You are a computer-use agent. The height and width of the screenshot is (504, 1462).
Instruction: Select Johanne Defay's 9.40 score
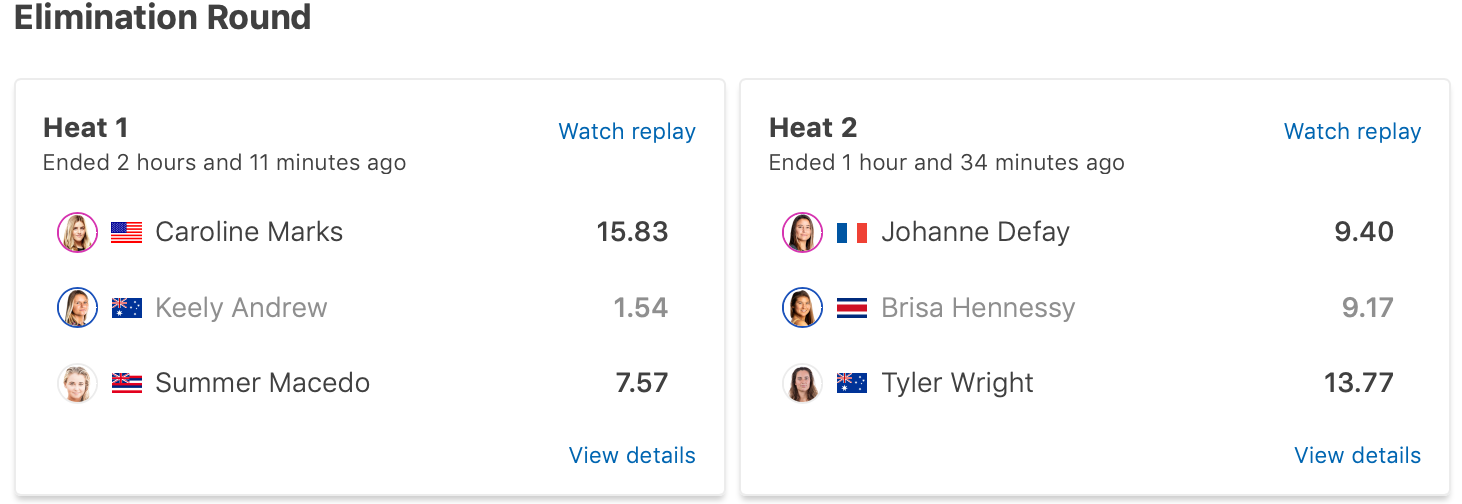1363,233
